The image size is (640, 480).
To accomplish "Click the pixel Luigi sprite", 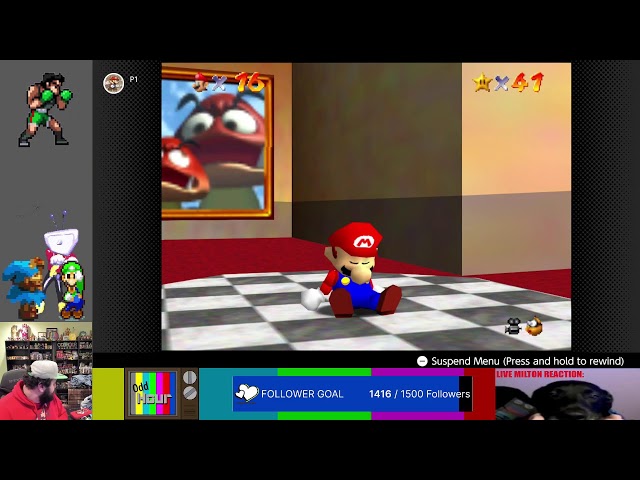I will coord(72,290).
